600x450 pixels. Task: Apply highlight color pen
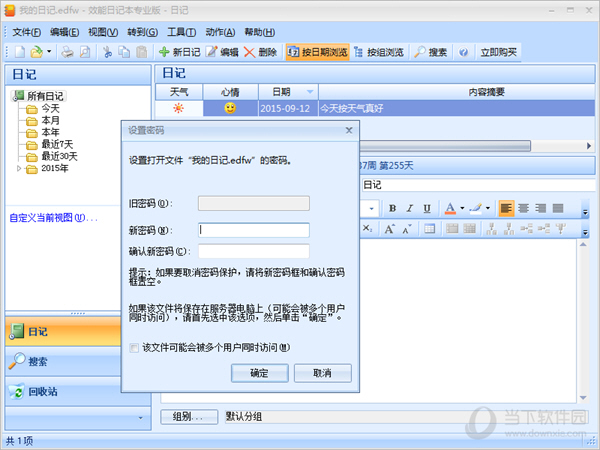476,208
